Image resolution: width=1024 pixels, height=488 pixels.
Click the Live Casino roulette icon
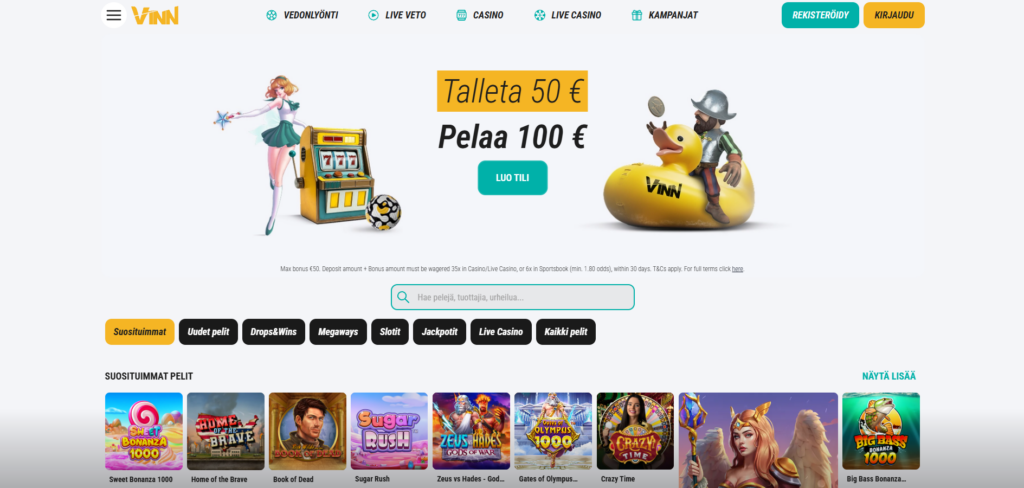[540, 15]
